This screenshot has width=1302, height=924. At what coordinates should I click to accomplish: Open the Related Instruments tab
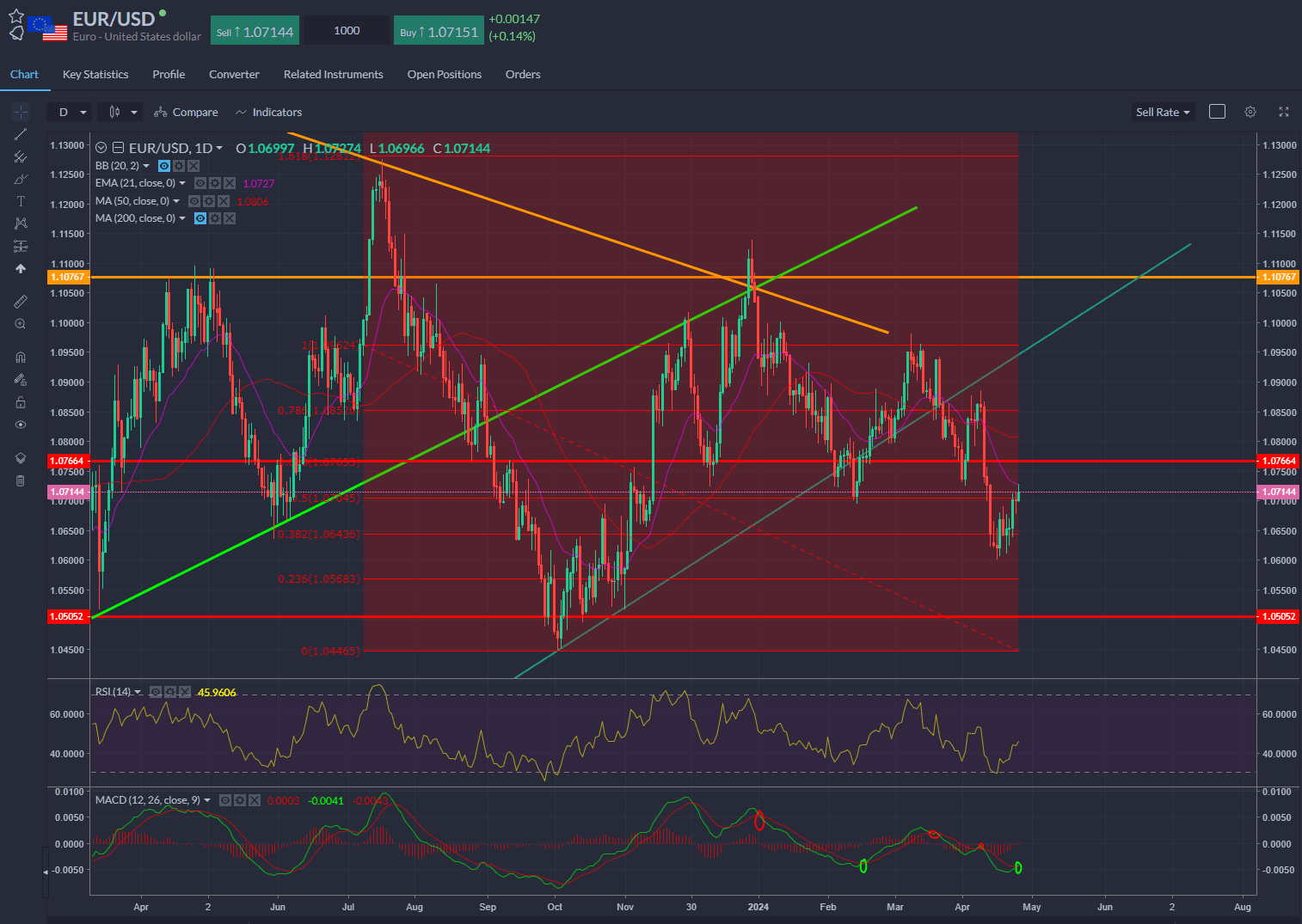334,75
